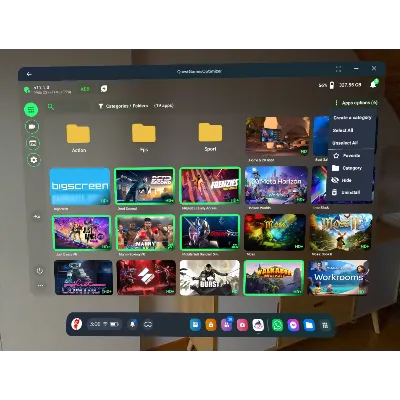Expand the Categories / Folders filter
Viewport: 400px width, 400px height.
pyautogui.click(x=123, y=106)
